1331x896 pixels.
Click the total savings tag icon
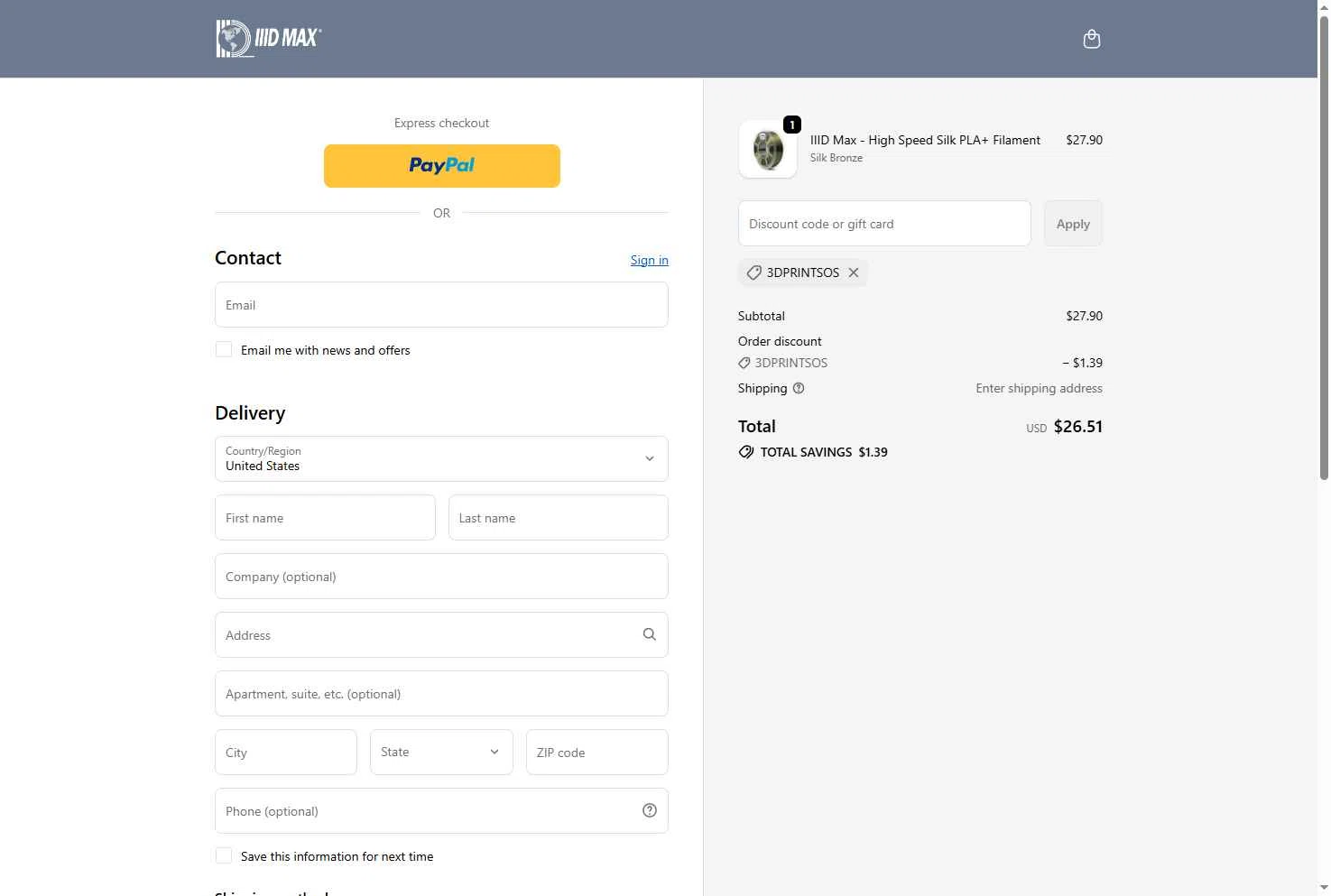[x=746, y=452]
